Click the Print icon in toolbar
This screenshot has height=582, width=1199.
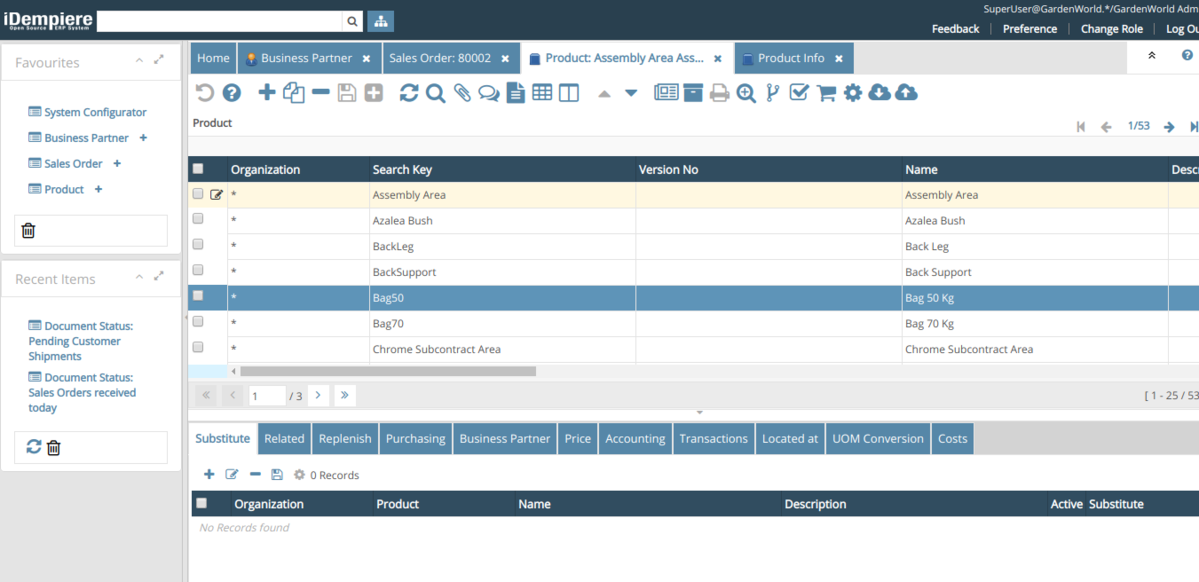point(719,93)
